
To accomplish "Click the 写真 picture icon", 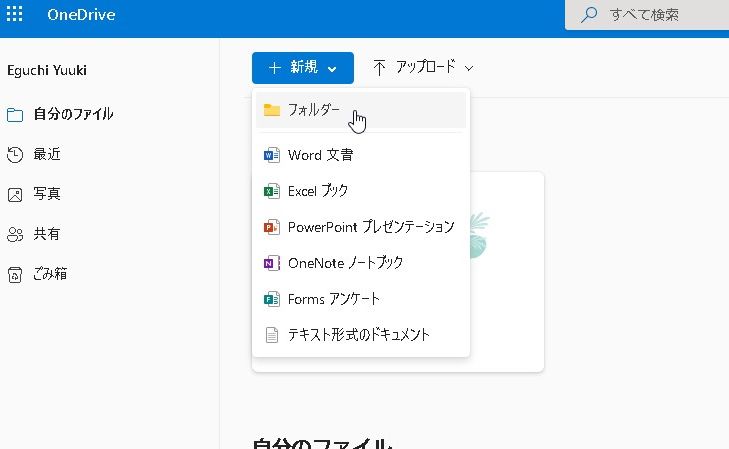I will 15,195.
